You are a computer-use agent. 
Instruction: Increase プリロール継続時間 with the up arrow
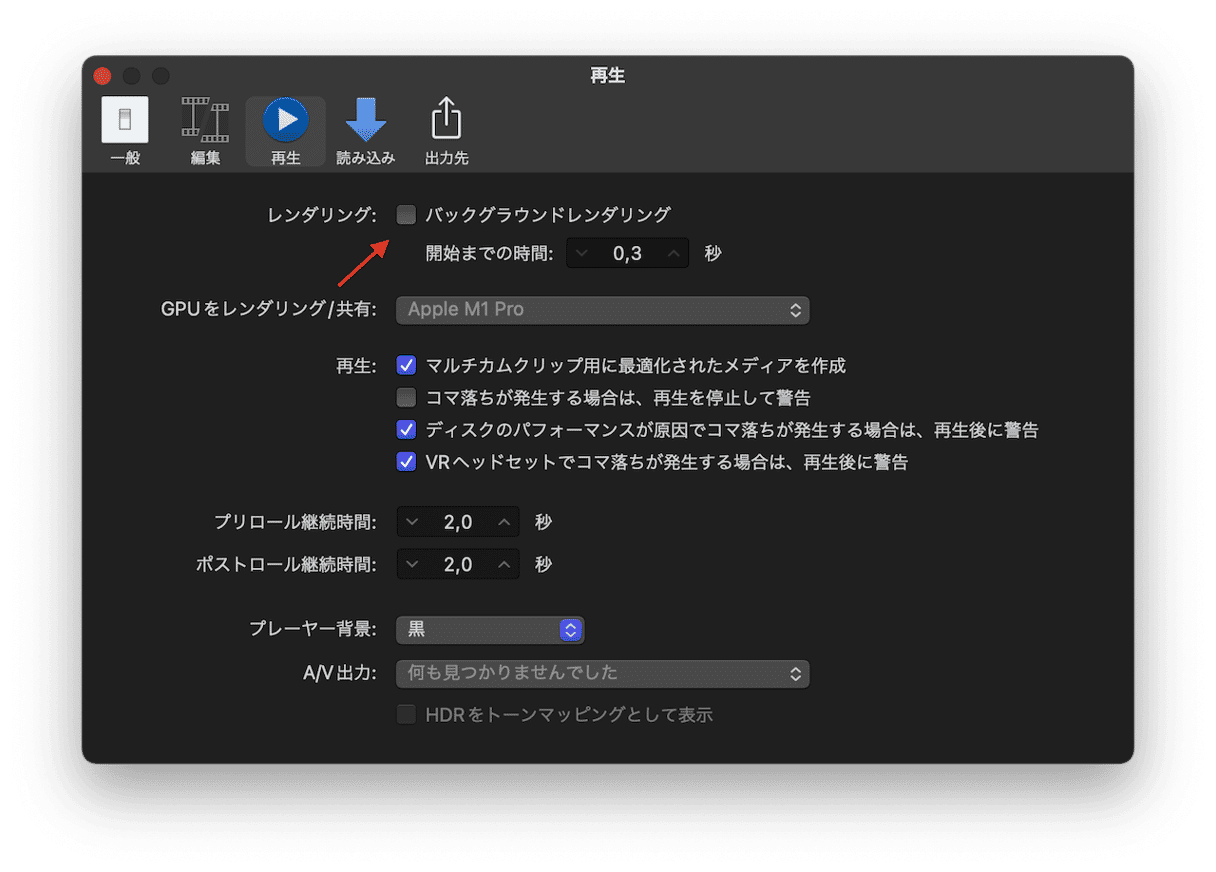tap(504, 522)
